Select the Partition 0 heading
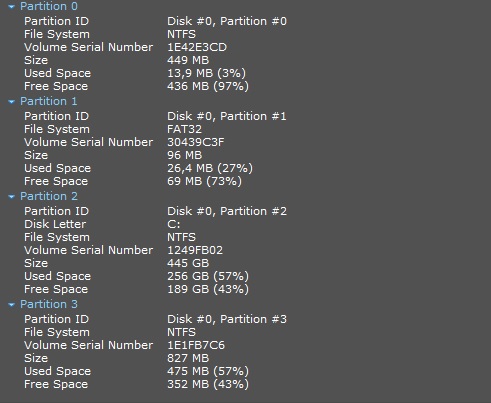Image resolution: width=491 pixels, height=403 pixels. pyautogui.click(x=49, y=6)
